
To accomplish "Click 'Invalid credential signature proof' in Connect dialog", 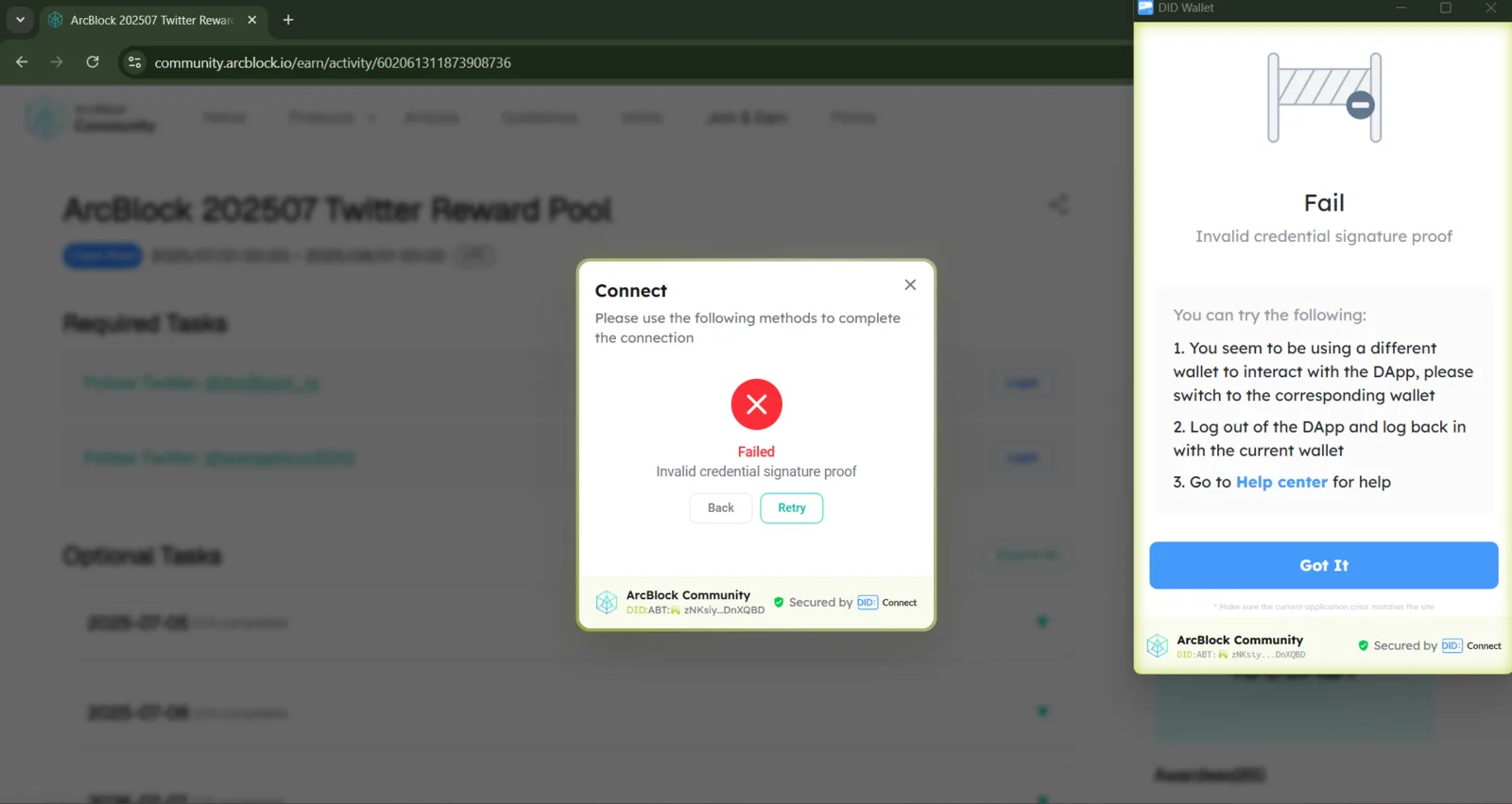I will click(x=756, y=471).
